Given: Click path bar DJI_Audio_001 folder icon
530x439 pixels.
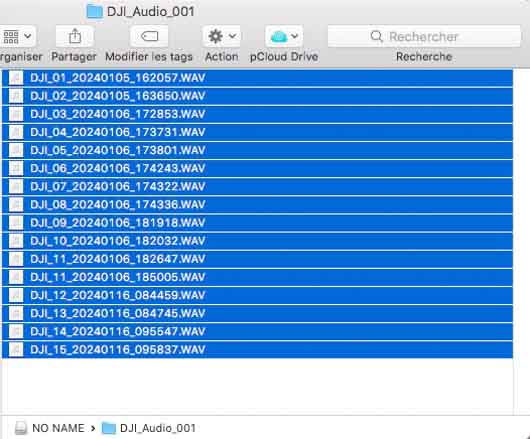Looking at the screenshot, I should click(109, 428).
